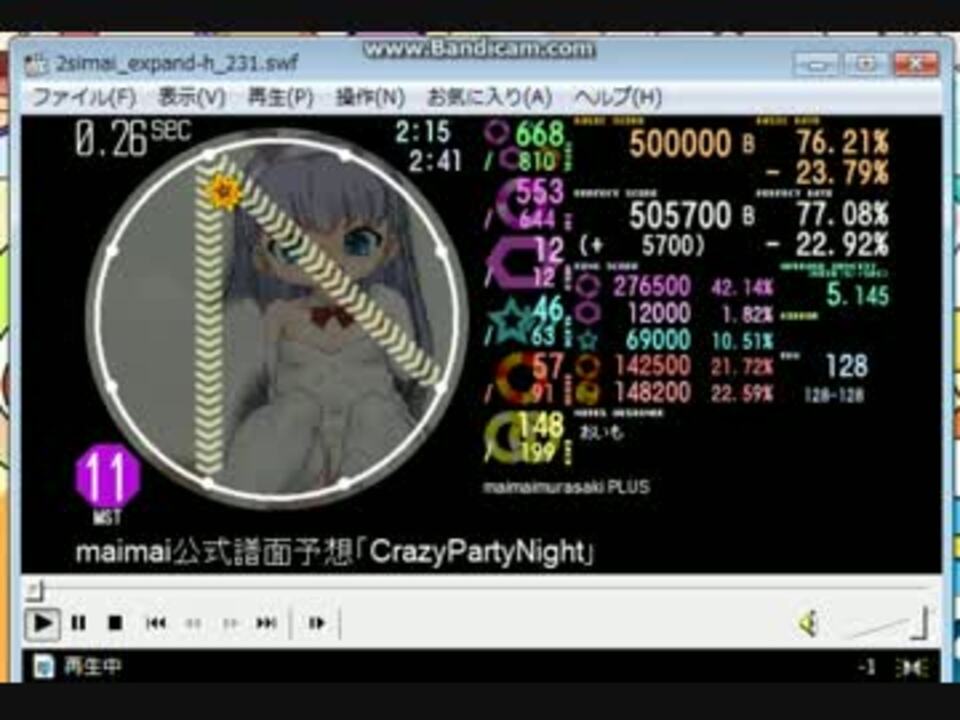Click the 2:15 elapsed time
960x720 pixels.
pos(422,131)
